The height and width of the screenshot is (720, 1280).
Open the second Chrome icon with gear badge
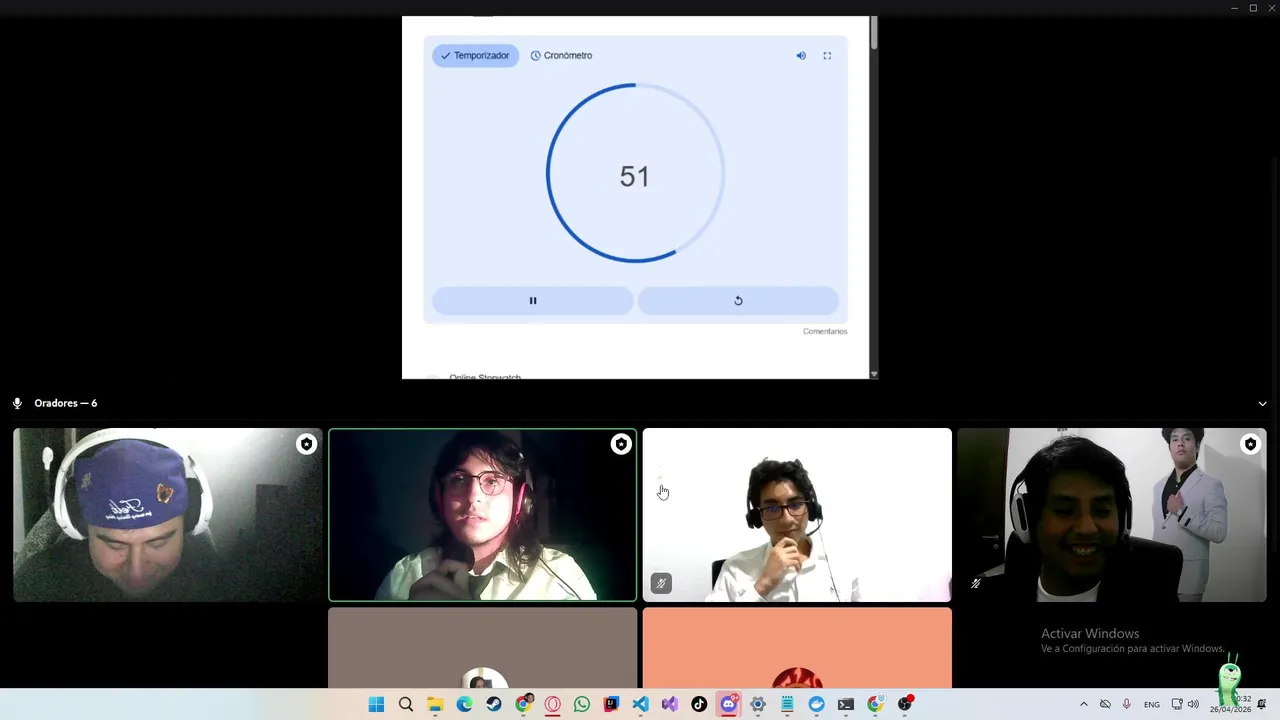click(x=876, y=704)
